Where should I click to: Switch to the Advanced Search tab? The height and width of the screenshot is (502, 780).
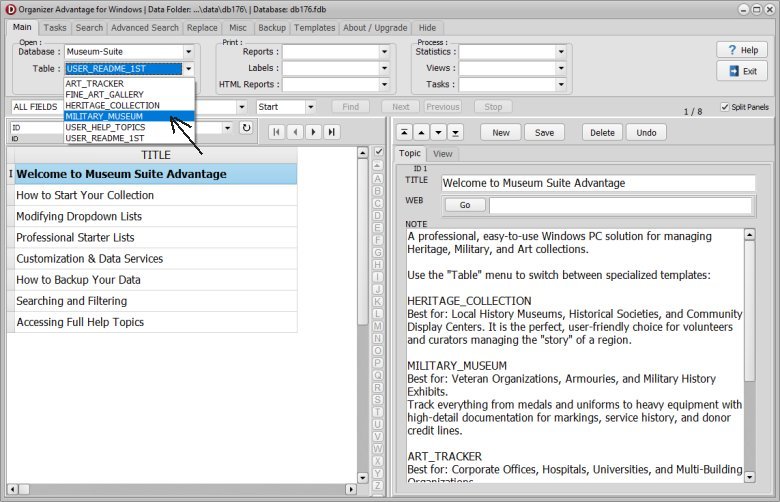(145, 28)
